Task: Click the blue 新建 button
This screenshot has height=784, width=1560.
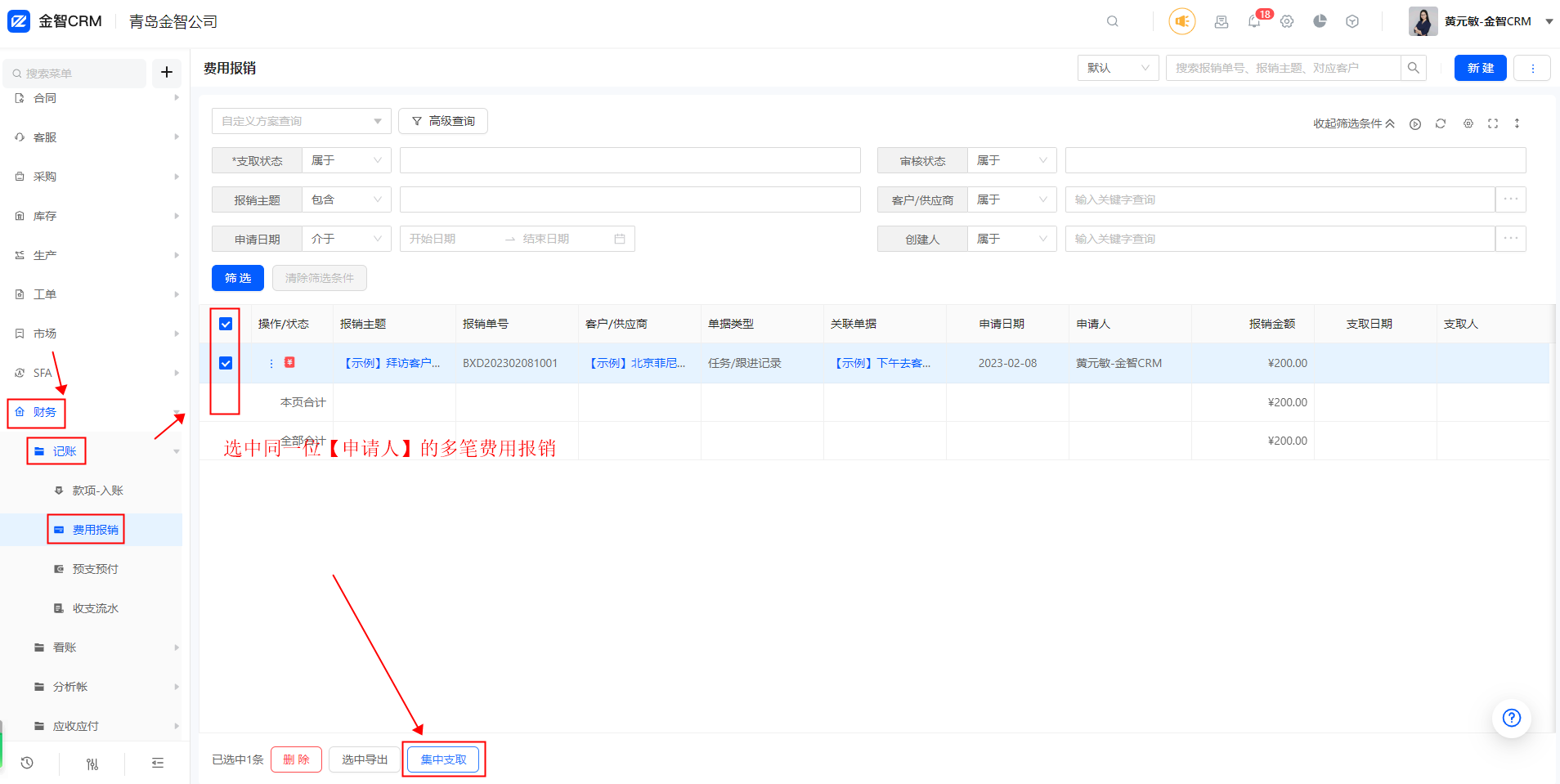Action: pos(1480,68)
